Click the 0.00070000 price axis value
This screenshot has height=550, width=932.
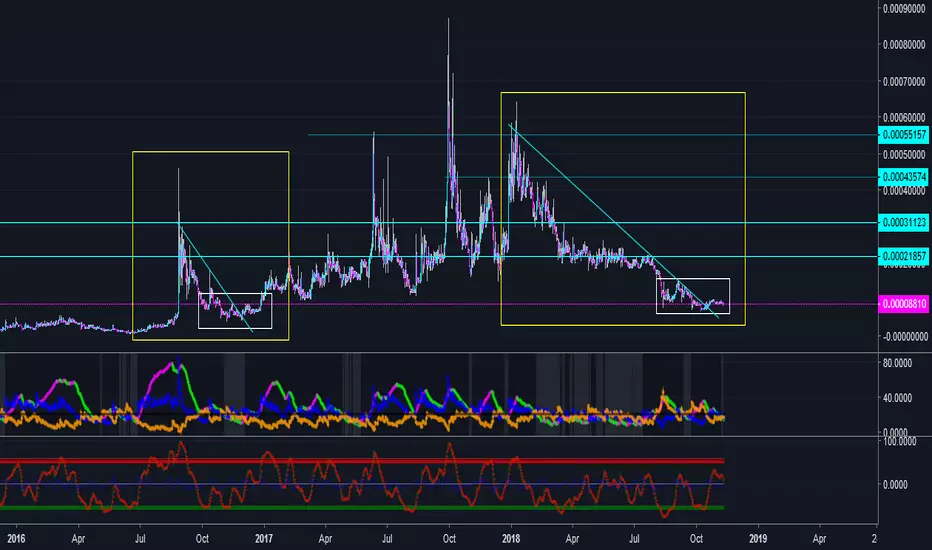coord(904,81)
